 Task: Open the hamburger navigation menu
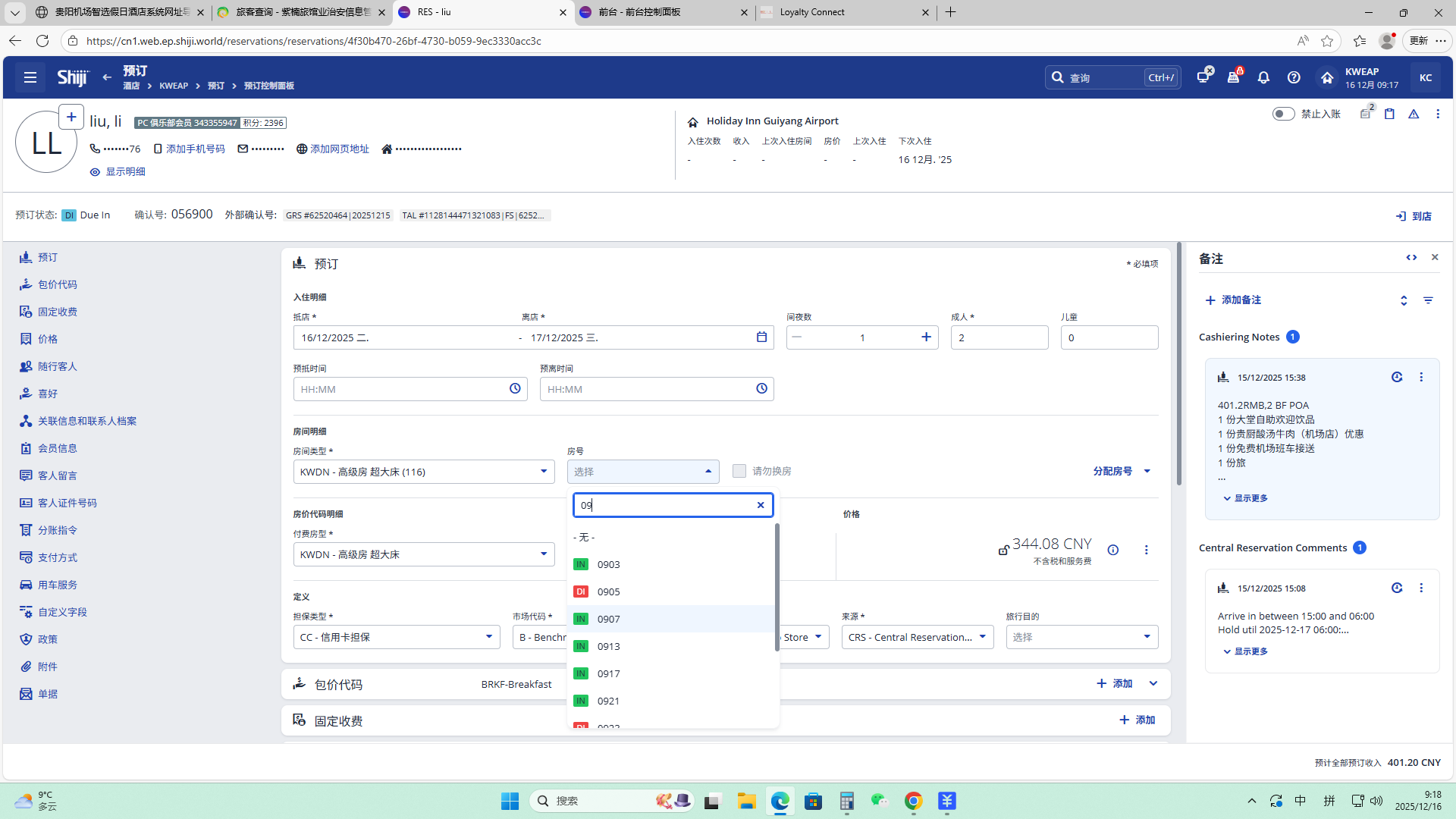(x=30, y=77)
